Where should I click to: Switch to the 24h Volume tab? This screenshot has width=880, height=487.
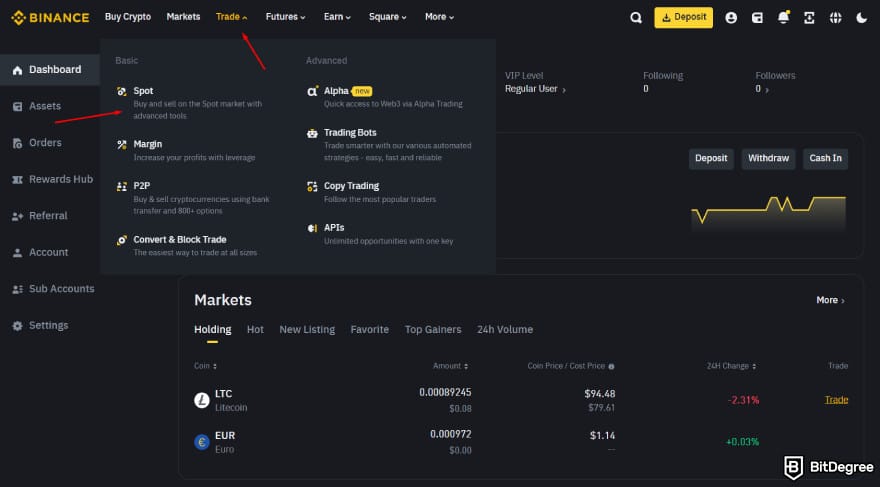[505, 329]
